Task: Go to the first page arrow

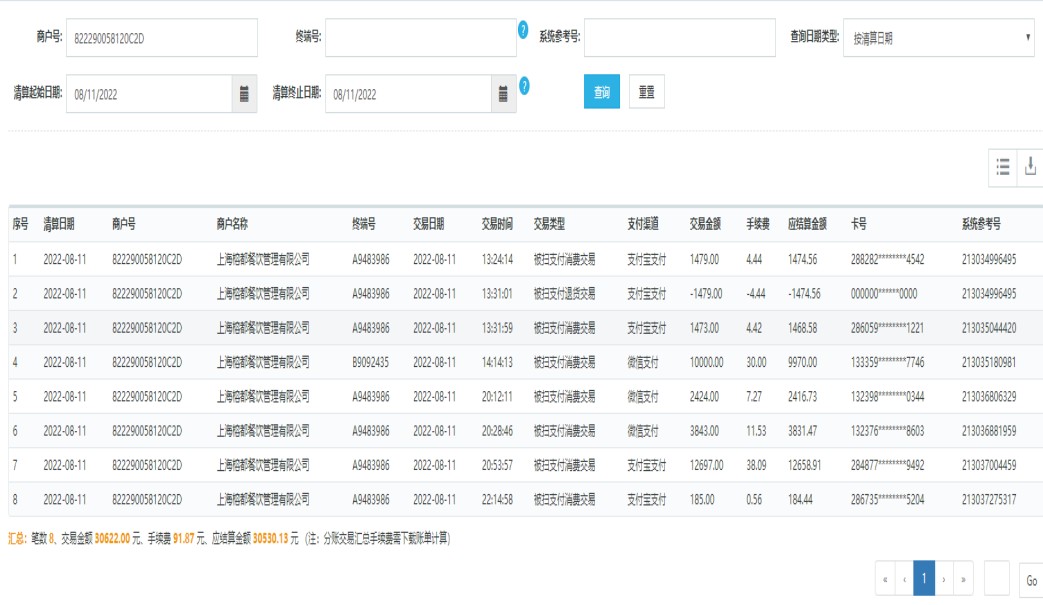Action: pos(884,579)
